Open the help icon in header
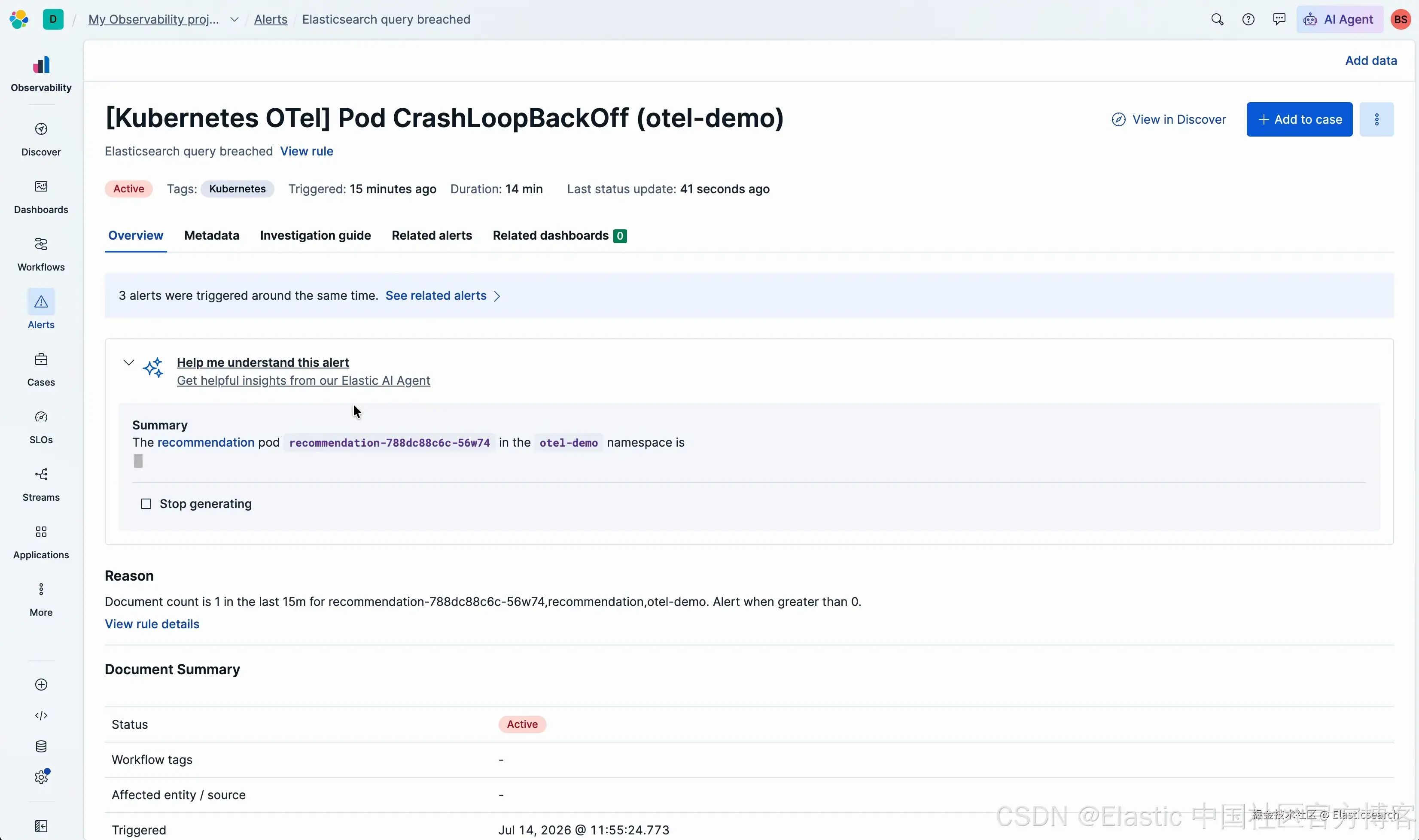Screen dimensions: 1419x840 (x=1248, y=19)
